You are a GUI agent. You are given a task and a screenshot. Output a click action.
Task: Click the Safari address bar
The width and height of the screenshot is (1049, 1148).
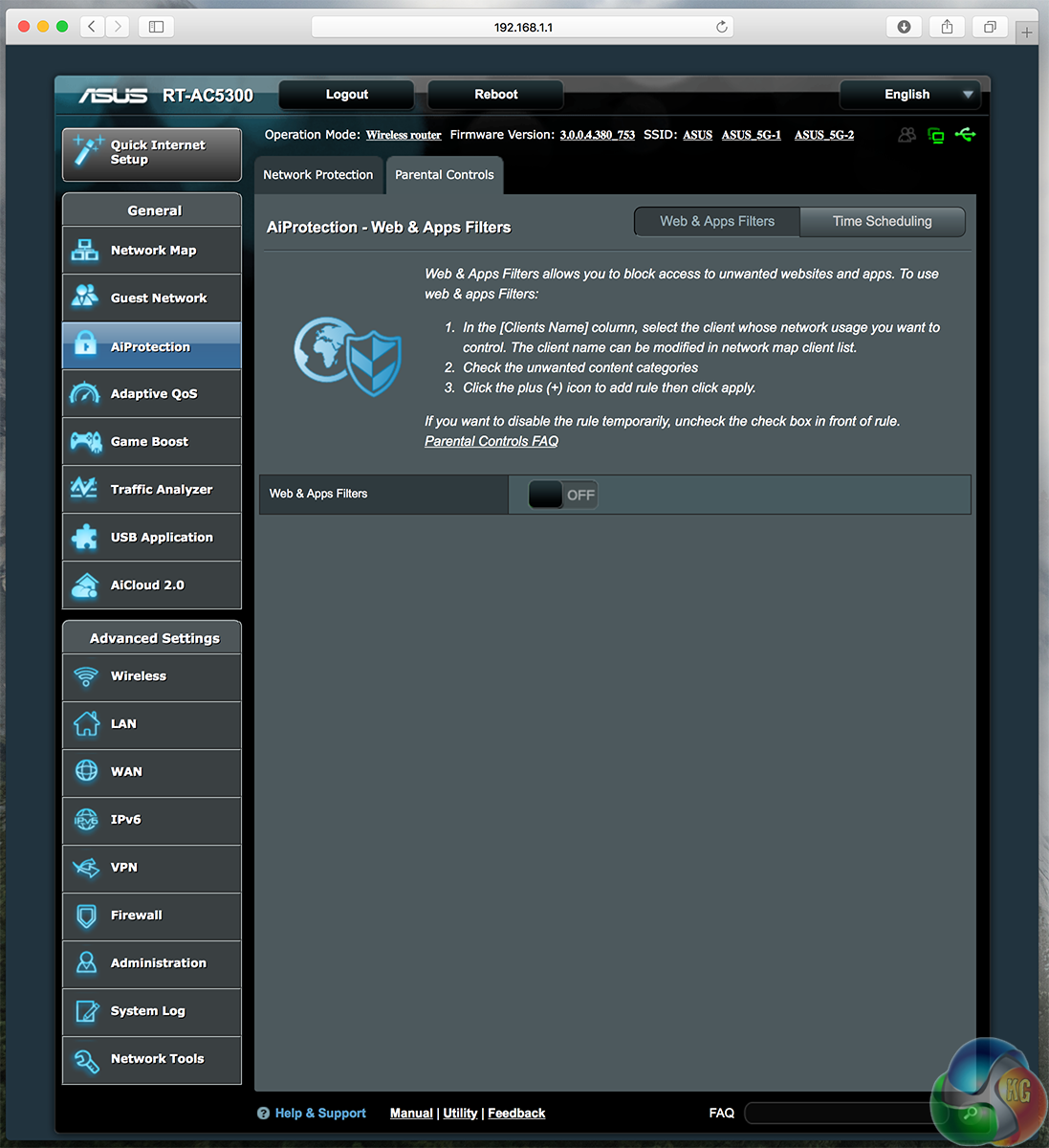click(x=522, y=27)
